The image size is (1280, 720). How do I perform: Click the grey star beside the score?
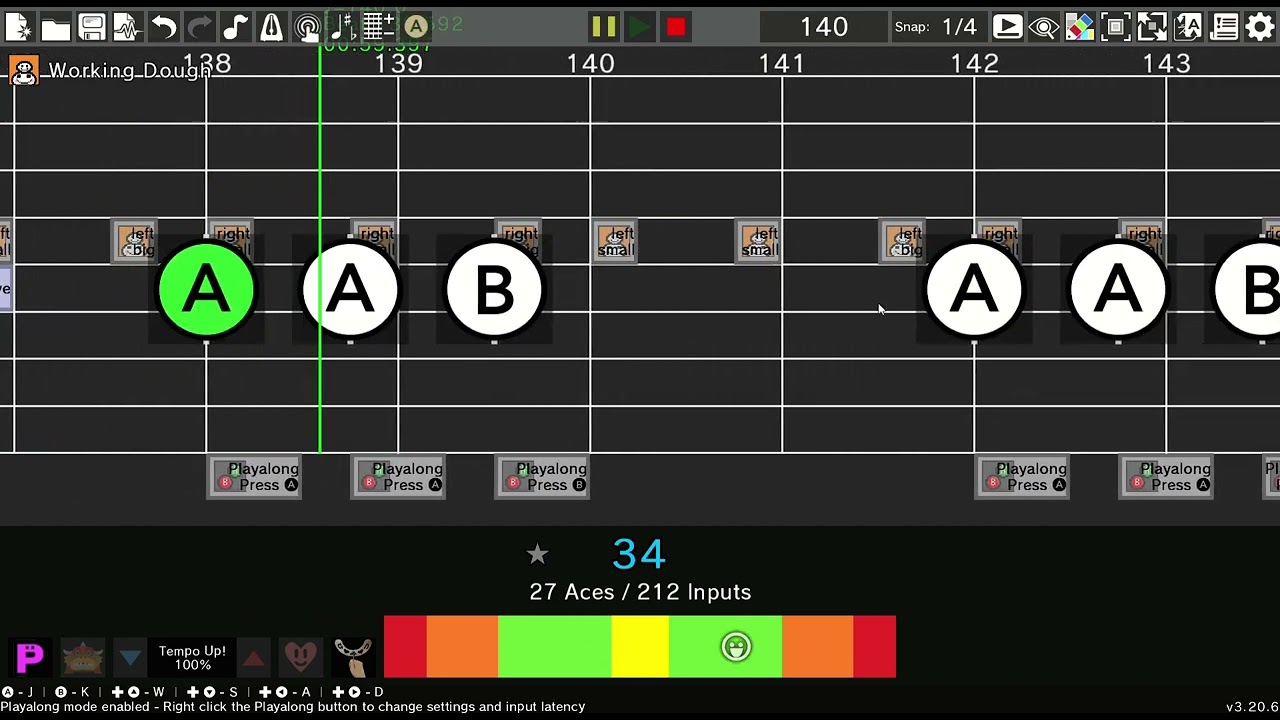(537, 553)
